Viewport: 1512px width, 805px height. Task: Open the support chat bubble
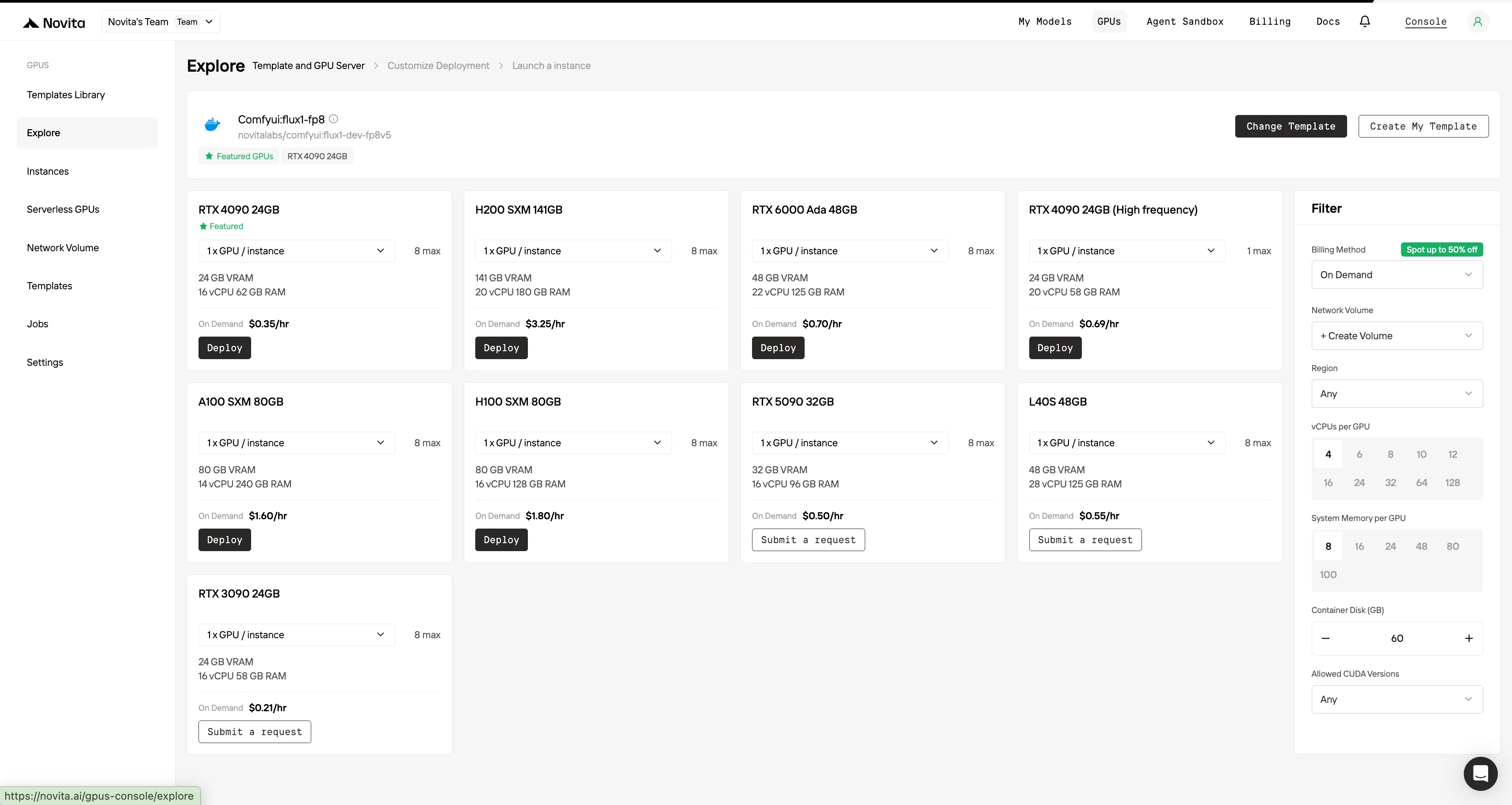1480,773
